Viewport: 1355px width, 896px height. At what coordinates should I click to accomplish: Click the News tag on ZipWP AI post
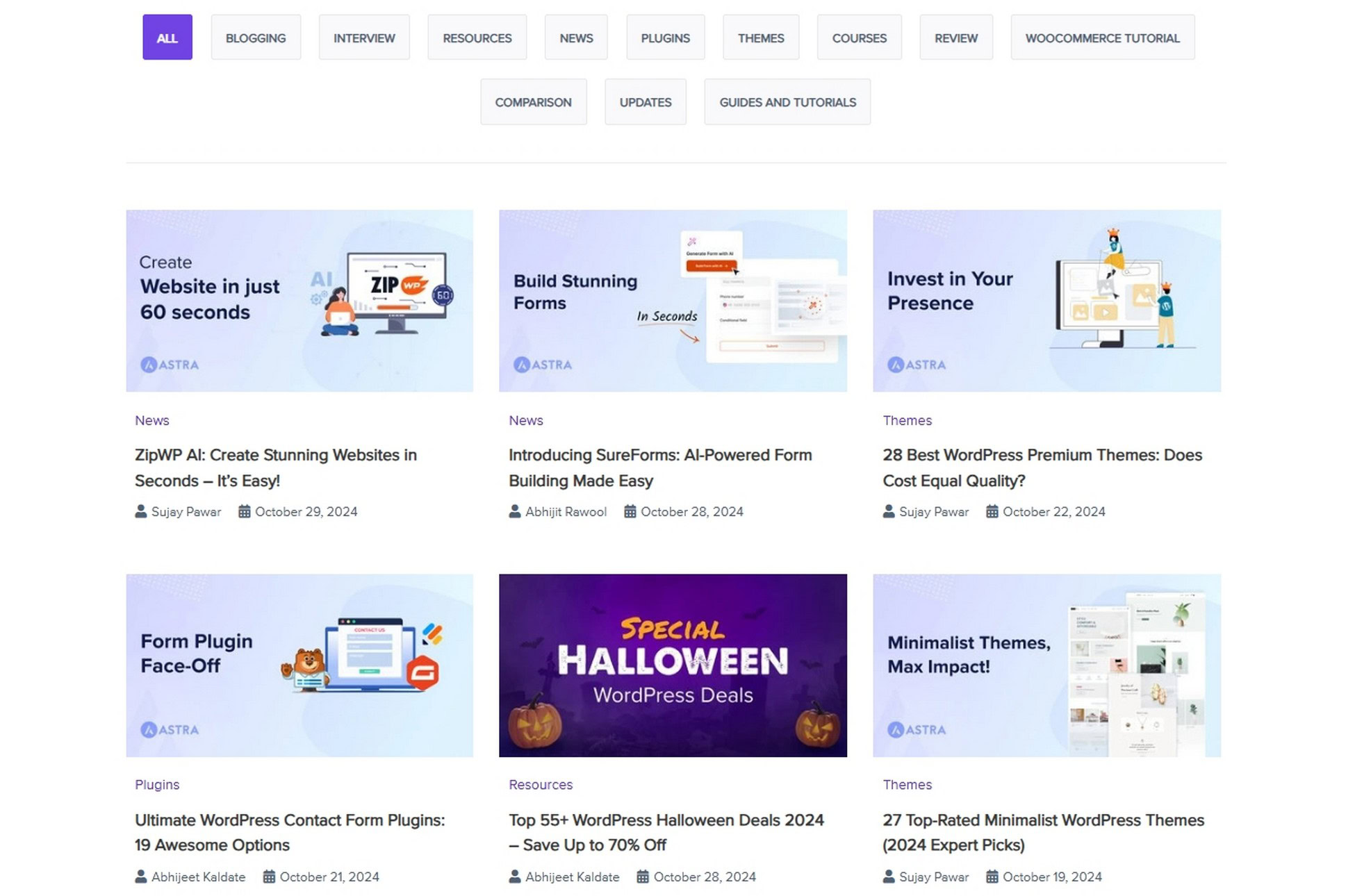click(x=152, y=420)
